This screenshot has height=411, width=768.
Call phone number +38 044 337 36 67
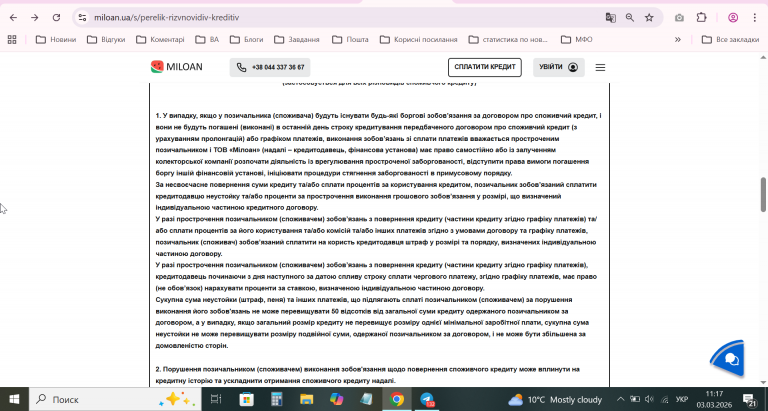270,68
